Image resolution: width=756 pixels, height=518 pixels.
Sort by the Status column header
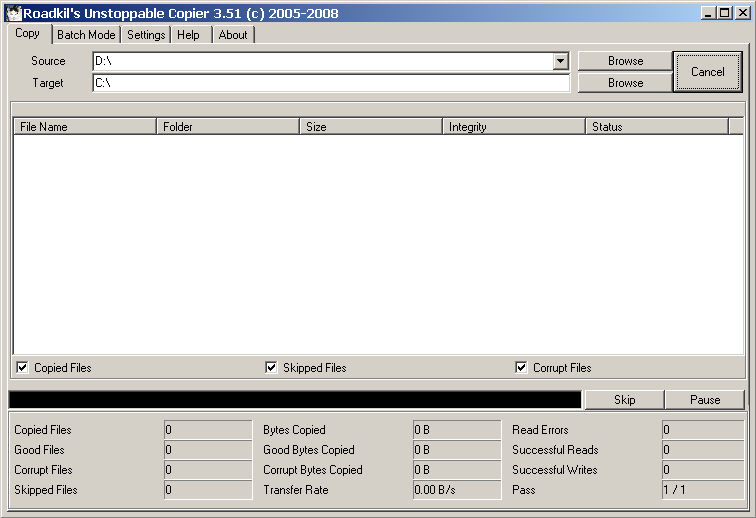coord(657,127)
